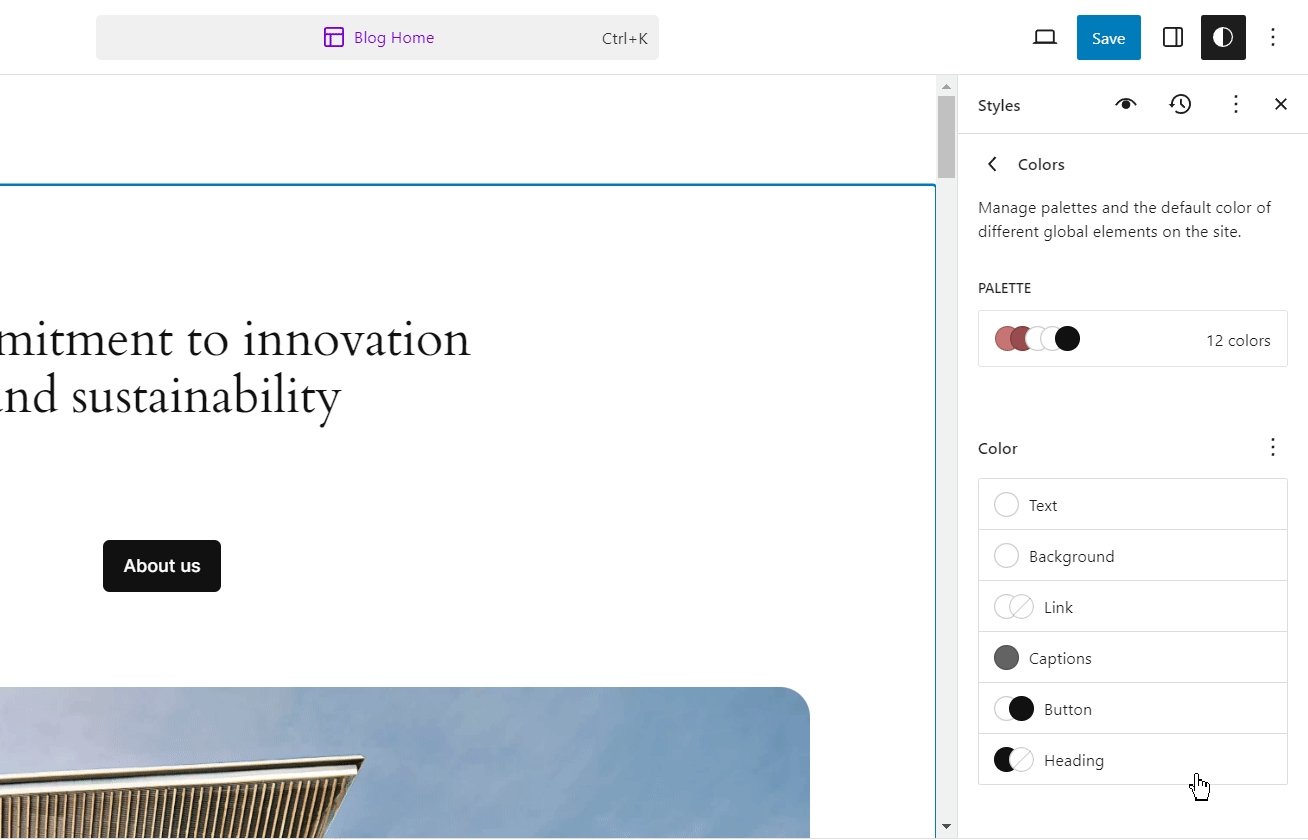Image resolution: width=1308 pixels, height=840 pixels.
Task: Close the Styles sidebar
Action: 1281,104
